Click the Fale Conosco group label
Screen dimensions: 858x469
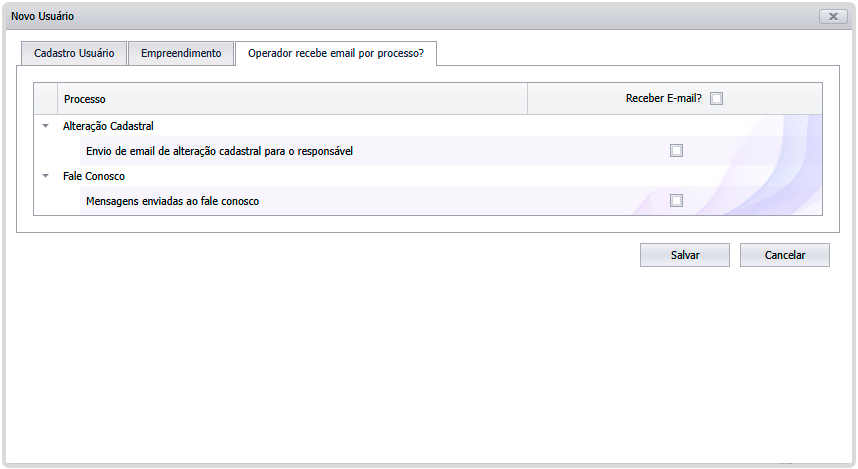click(94, 176)
